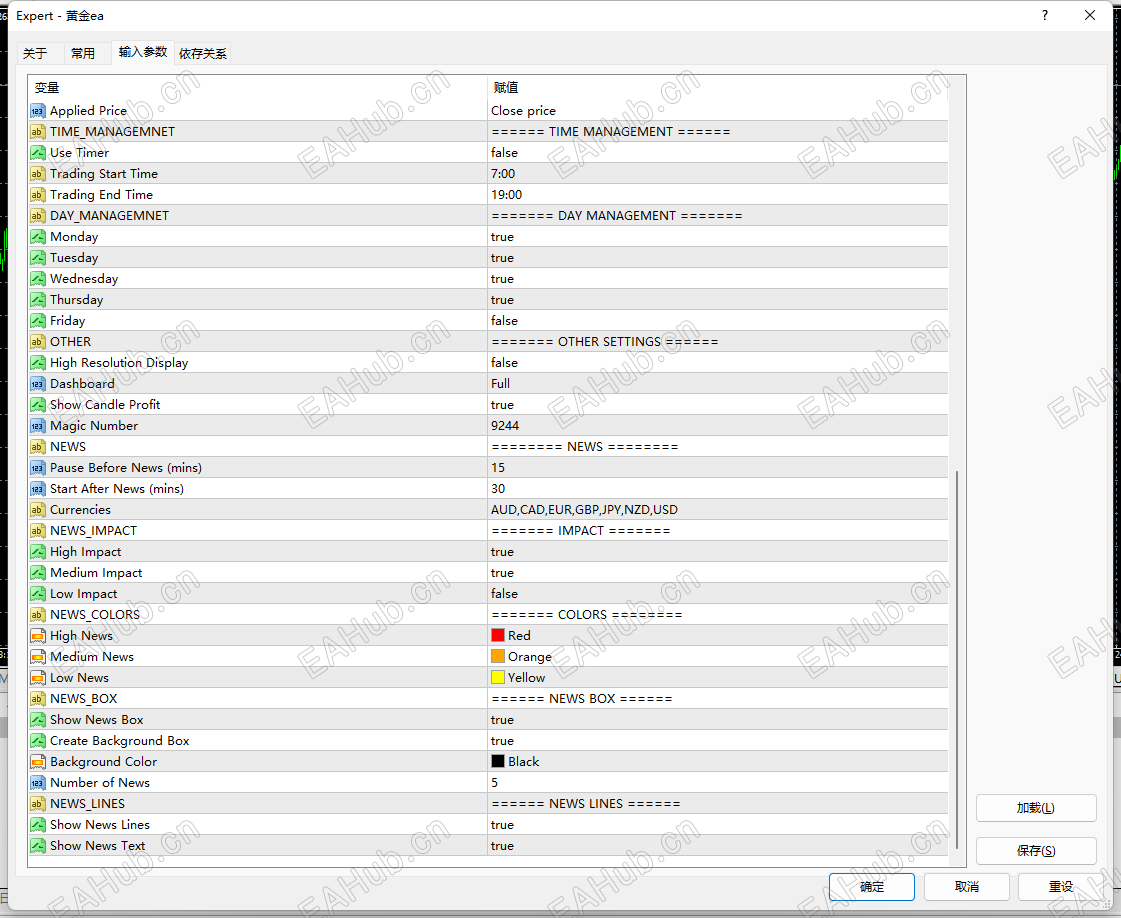Open the Low News Yellow color dropdown
Viewport: 1121px width, 918px height.
pos(718,678)
